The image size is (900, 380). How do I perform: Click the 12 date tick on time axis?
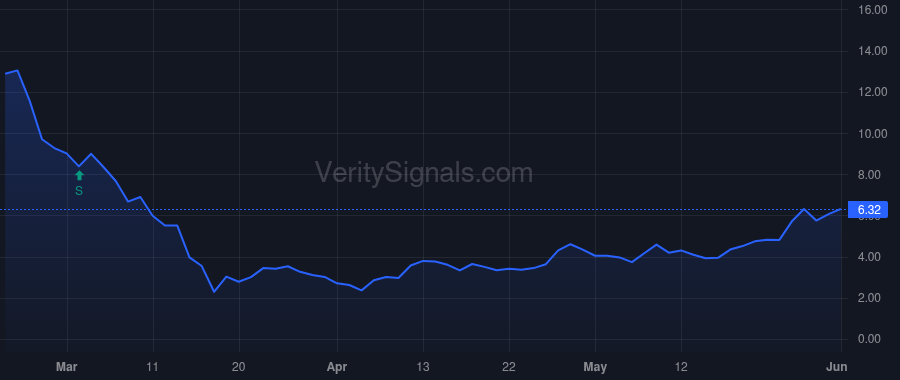[x=681, y=367]
